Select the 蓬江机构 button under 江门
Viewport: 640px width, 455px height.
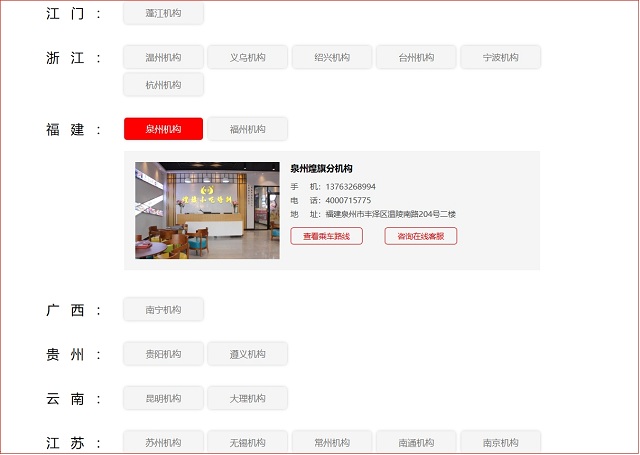(163, 13)
